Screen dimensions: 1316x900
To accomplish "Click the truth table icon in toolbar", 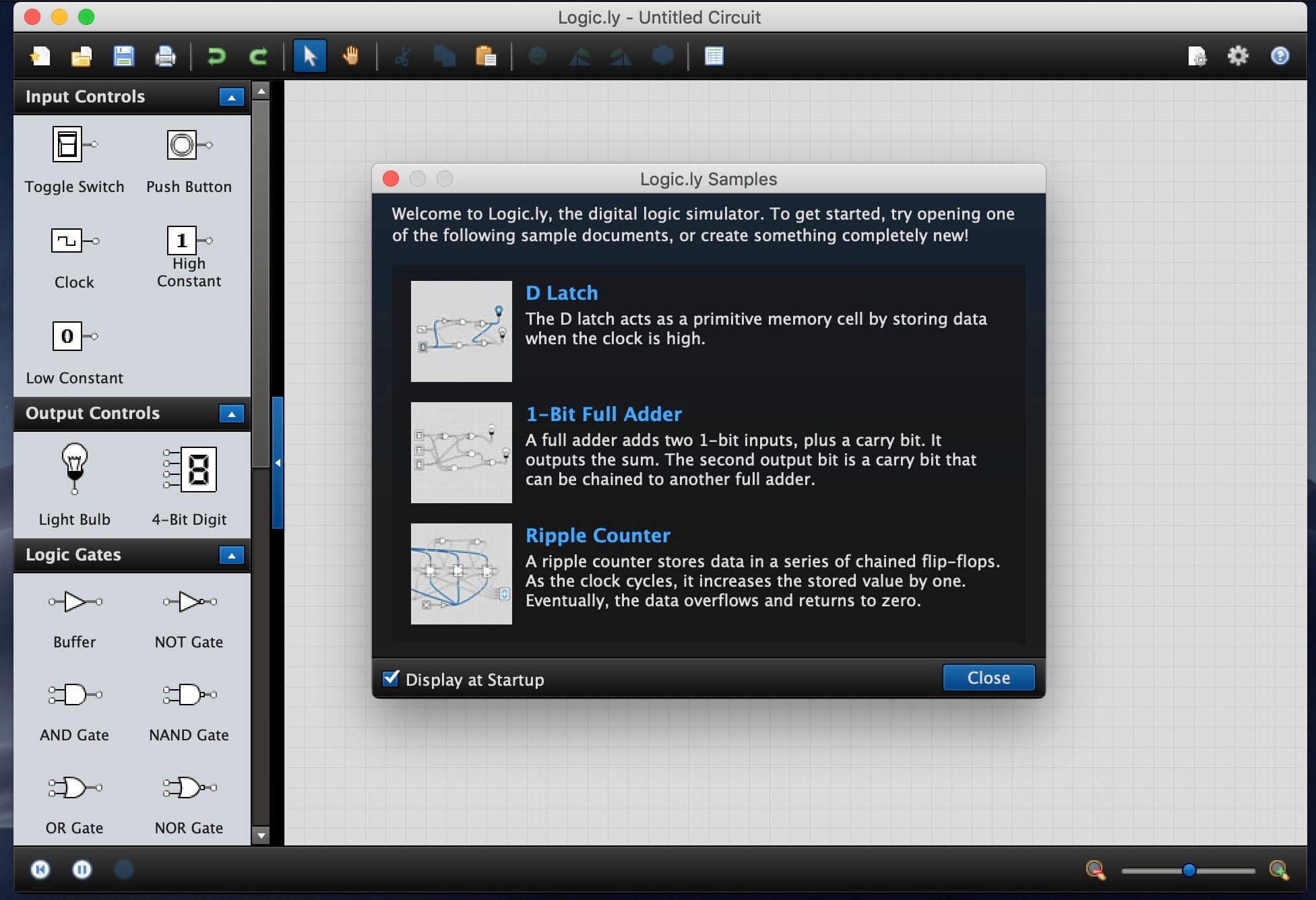I will 714,56.
